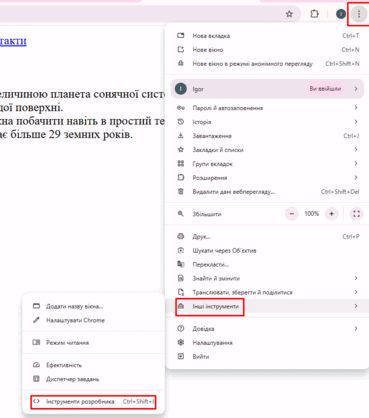The height and width of the screenshot is (418, 369).
Task: Click the printer icon beside 'Друк'
Action: [x=181, y=236]
